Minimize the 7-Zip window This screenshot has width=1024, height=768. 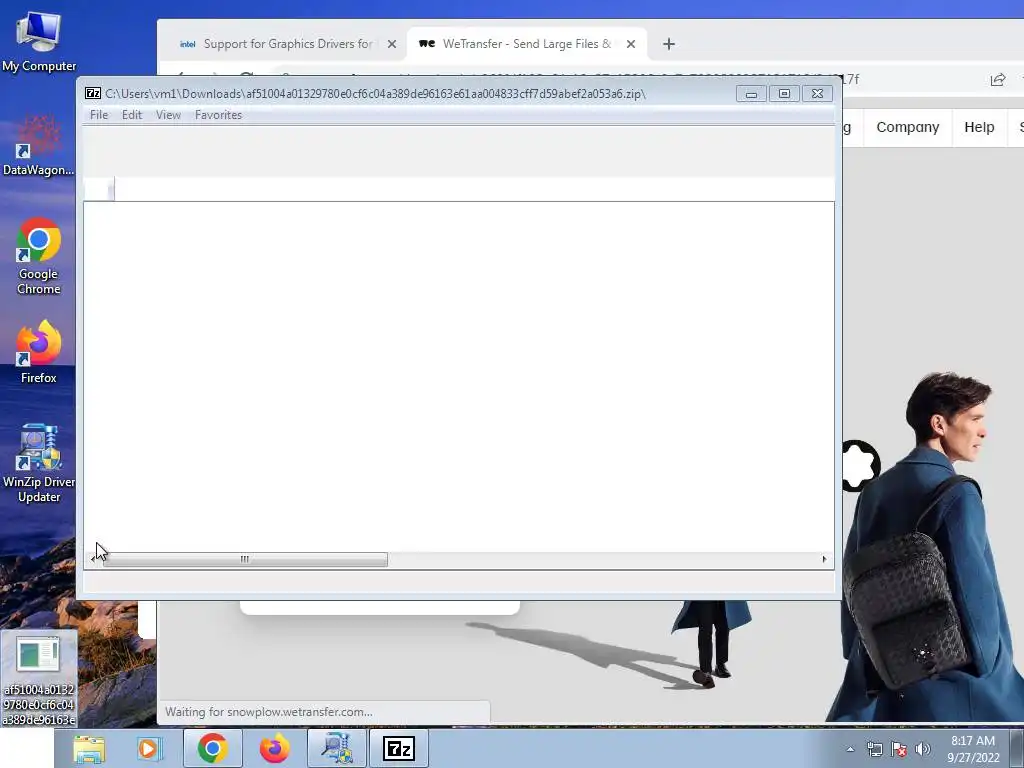pyautogui.click(x=751, y=94)
